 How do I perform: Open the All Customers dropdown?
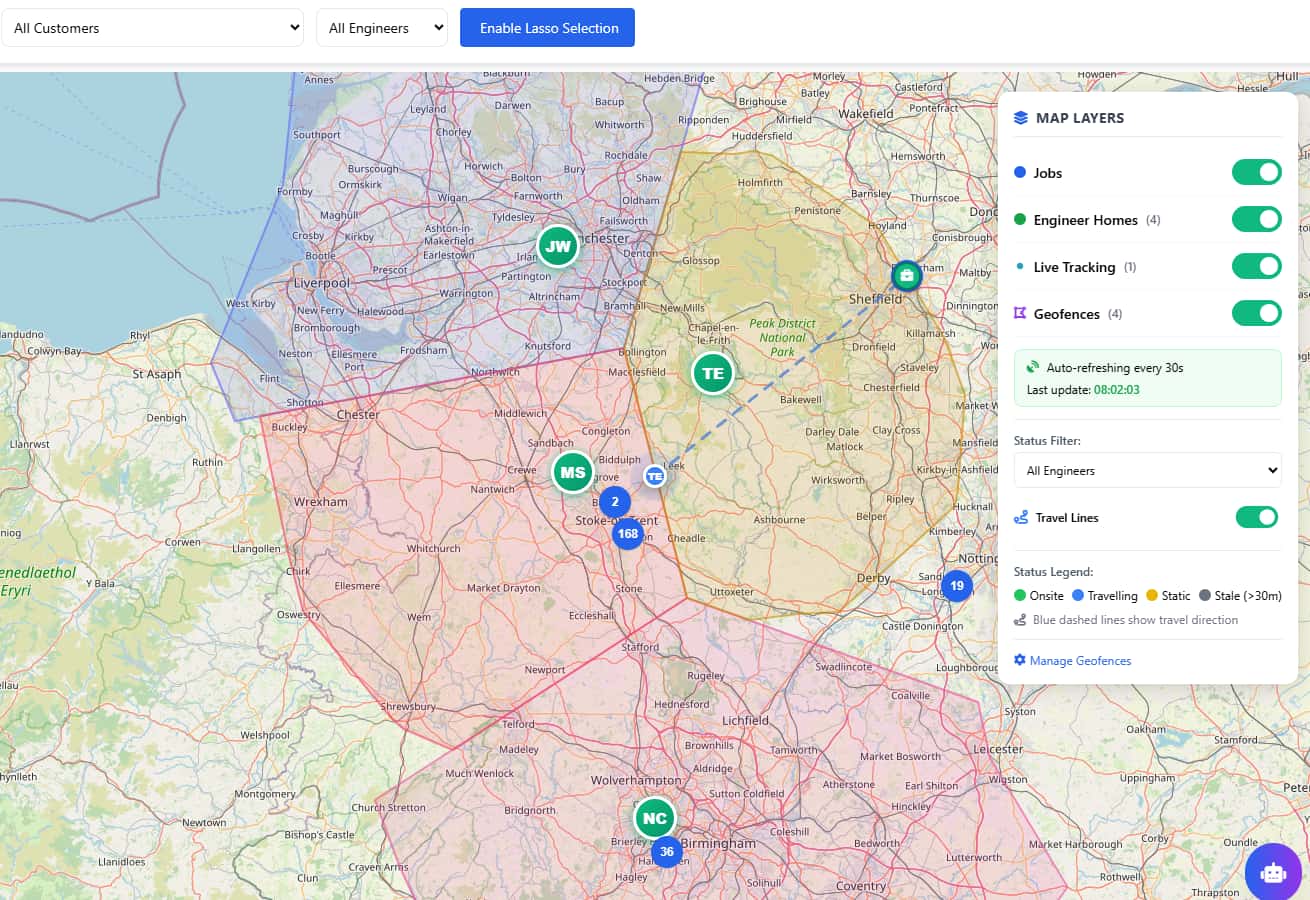152,28
